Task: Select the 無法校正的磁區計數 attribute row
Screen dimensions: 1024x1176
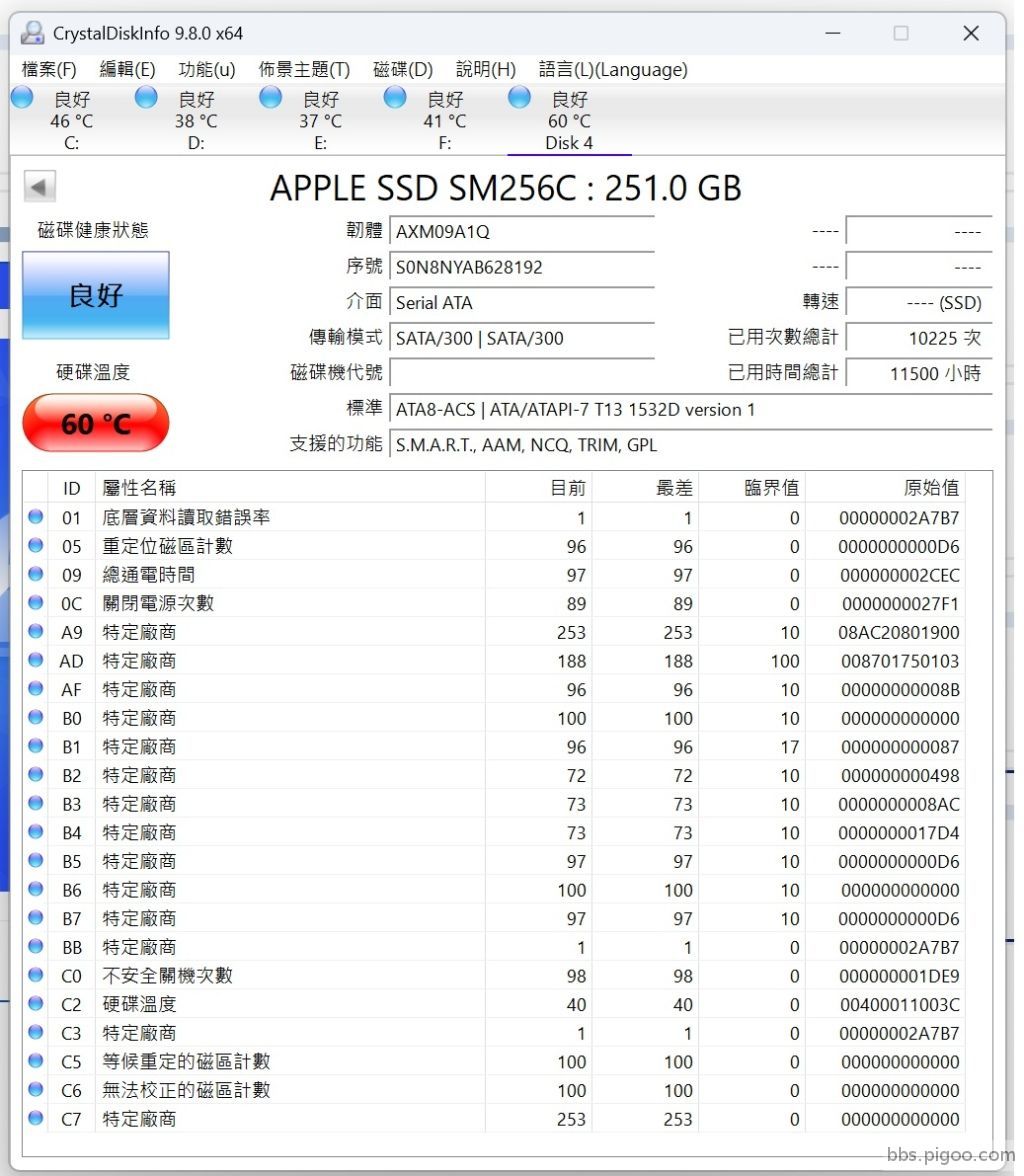Action: (x=494, y=1090)
